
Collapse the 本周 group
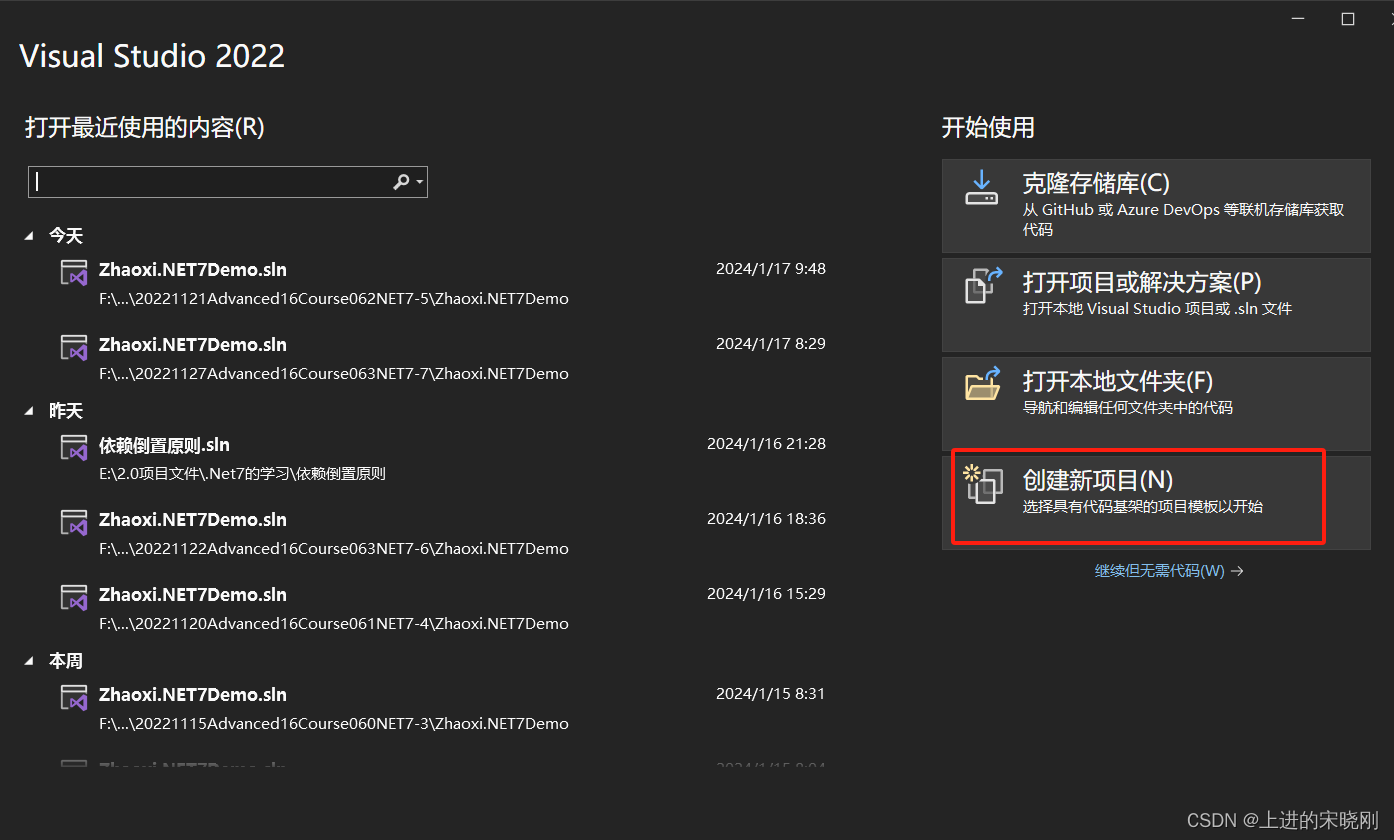31,661
